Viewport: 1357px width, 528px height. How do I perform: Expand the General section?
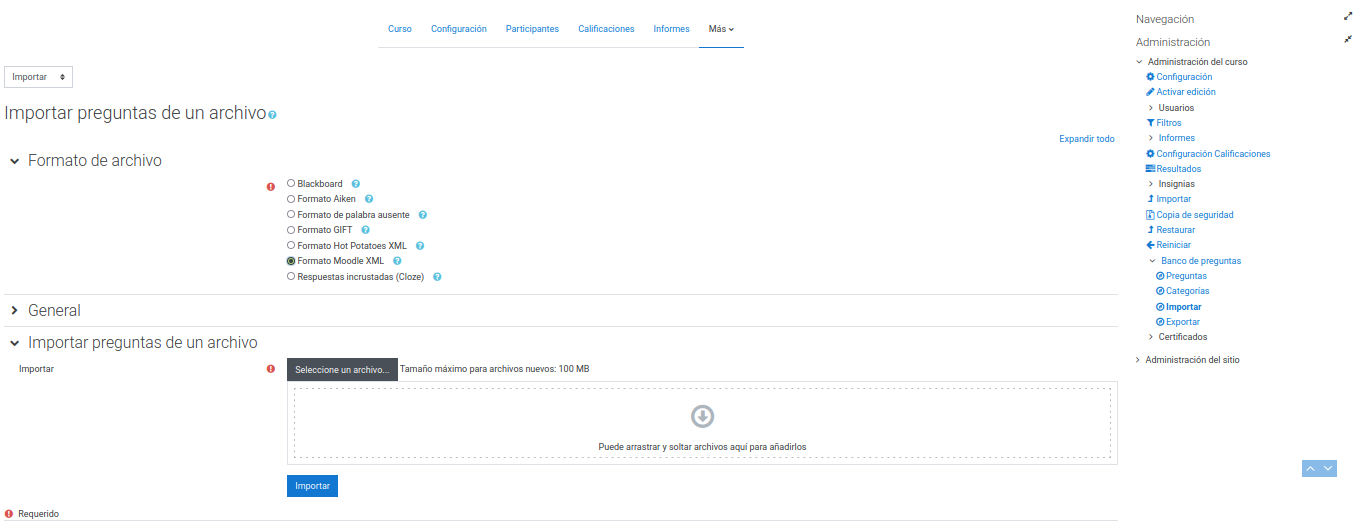click(x=15, y=311)
